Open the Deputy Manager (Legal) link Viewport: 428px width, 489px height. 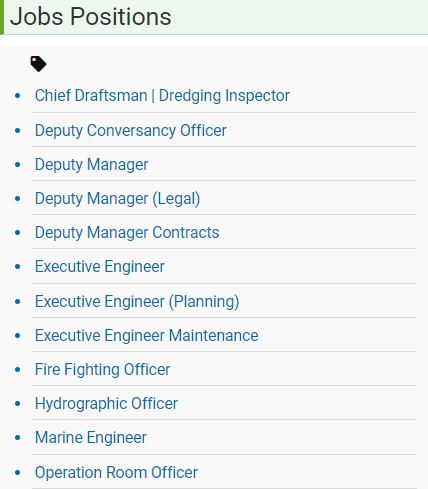point(118,199)
